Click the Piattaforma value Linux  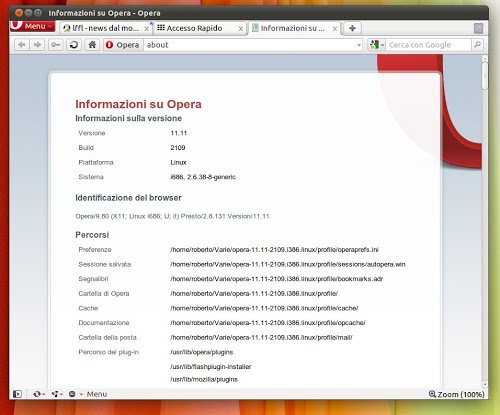pos(178,162)
